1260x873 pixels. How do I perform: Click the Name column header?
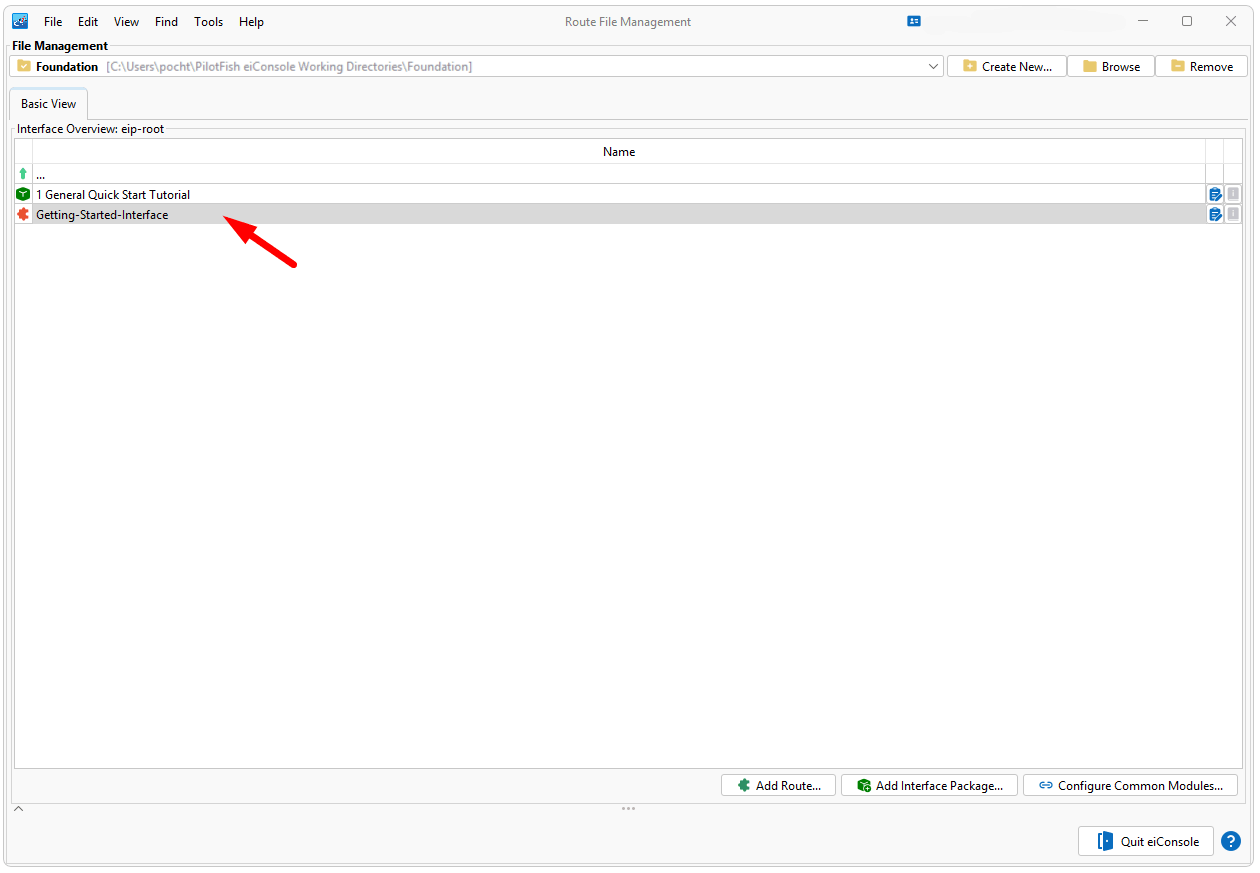[619, 152]
